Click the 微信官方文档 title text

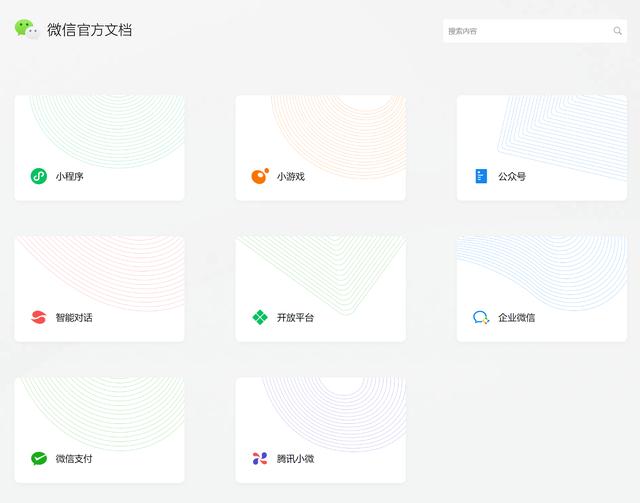click(x=89, y=30)
